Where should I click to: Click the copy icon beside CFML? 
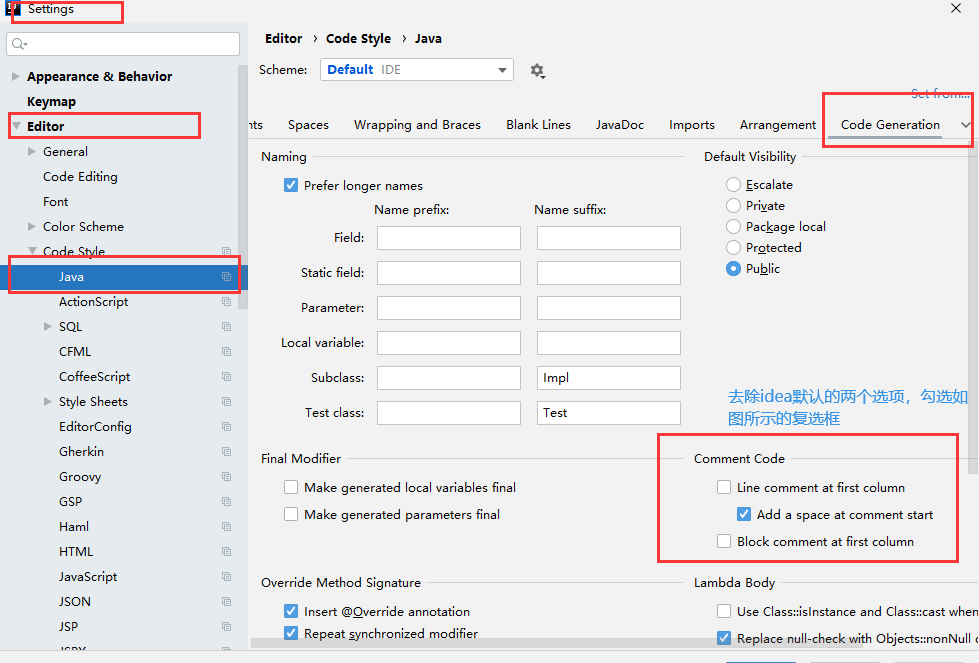227,351
